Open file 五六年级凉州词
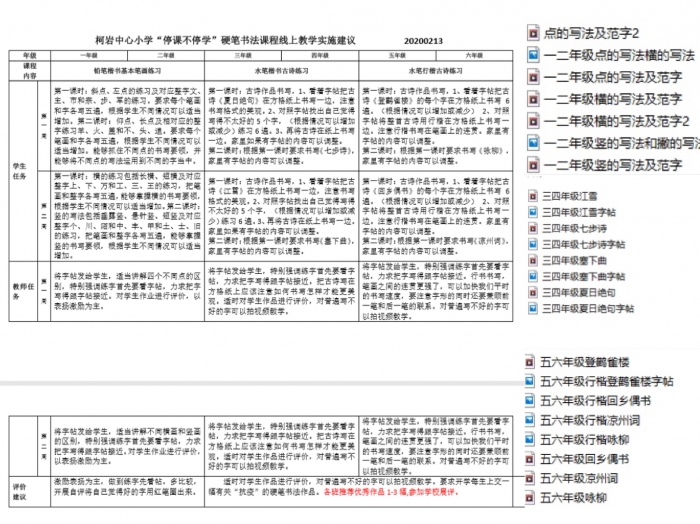This screenshot has width=700, height=524. click(x=578, y=478)
